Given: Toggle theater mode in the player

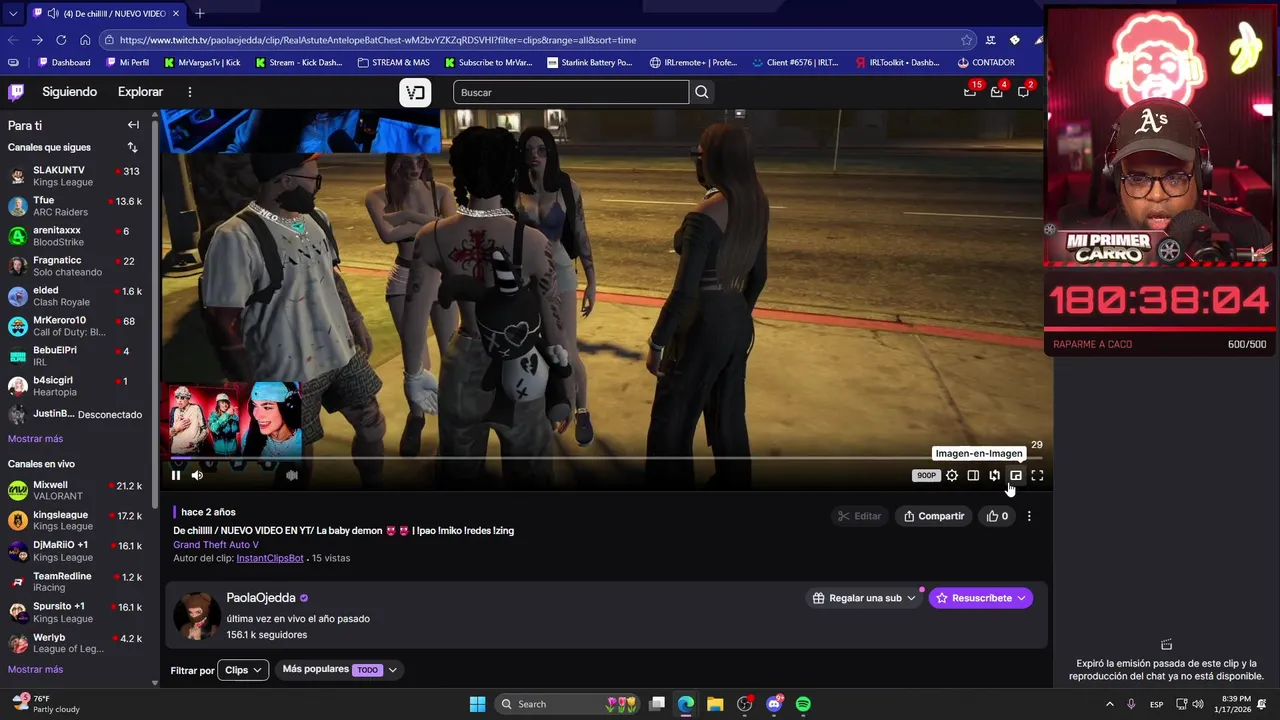Looking at the screenshot, I should click(973, 476).
